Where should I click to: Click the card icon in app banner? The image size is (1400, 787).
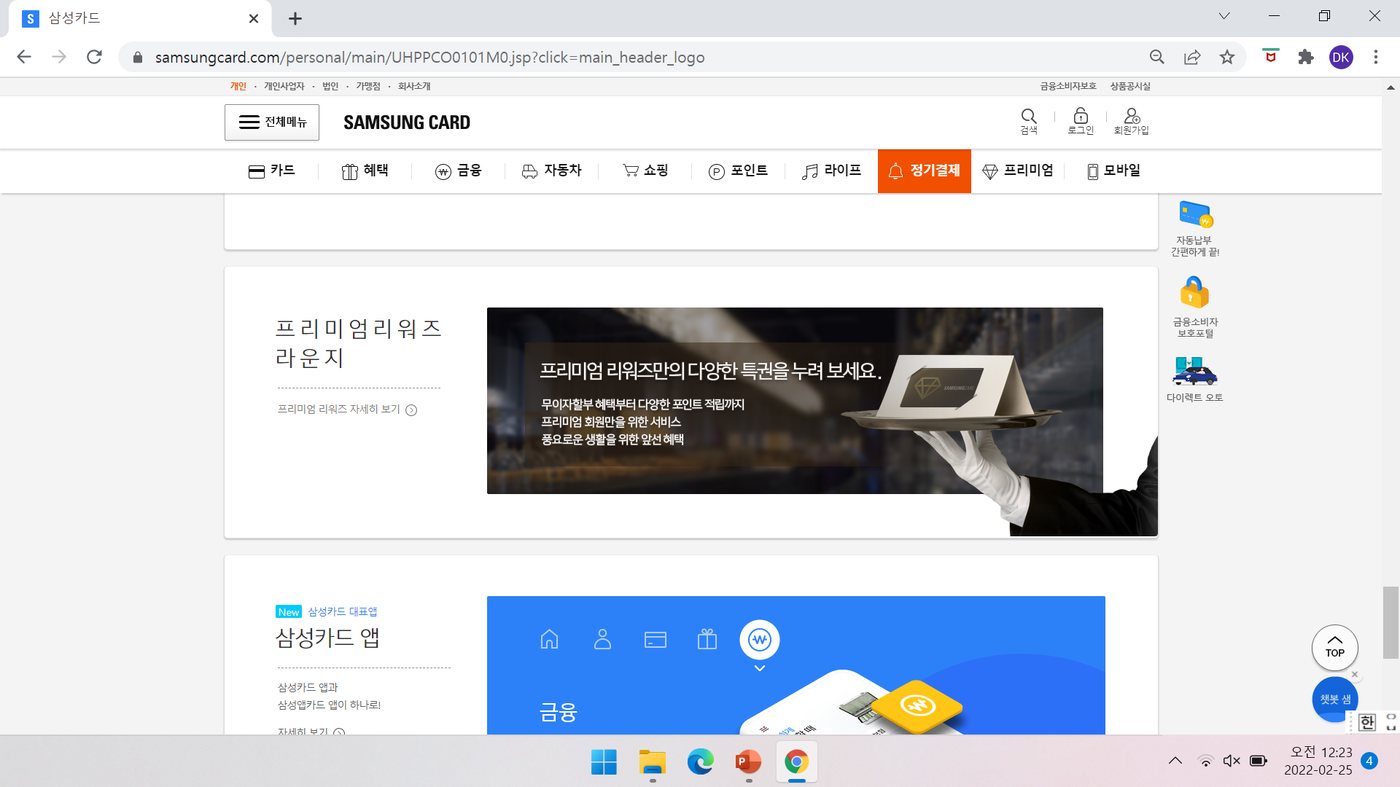click(655, 639)
